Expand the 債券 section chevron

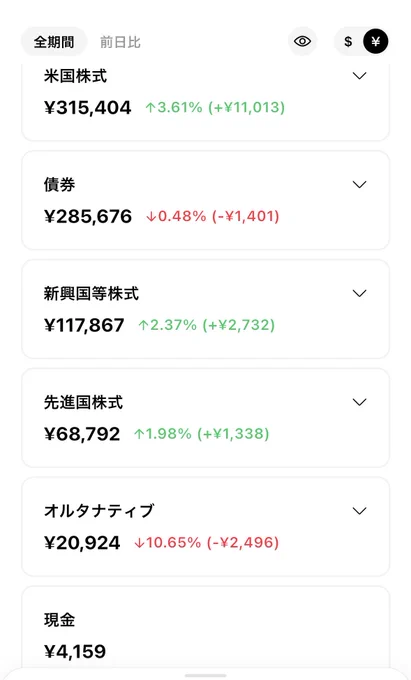coord(359,185)
